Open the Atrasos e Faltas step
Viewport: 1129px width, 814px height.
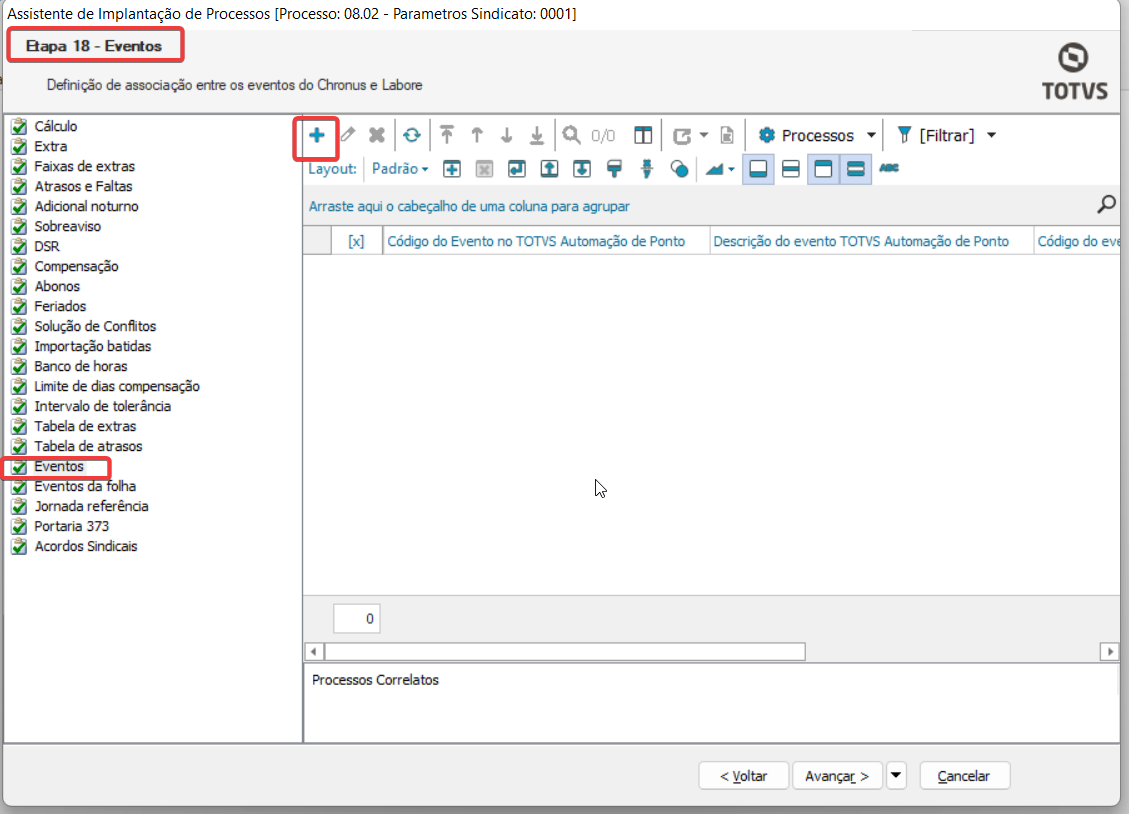pyautogui.click(x=84, y=186)
